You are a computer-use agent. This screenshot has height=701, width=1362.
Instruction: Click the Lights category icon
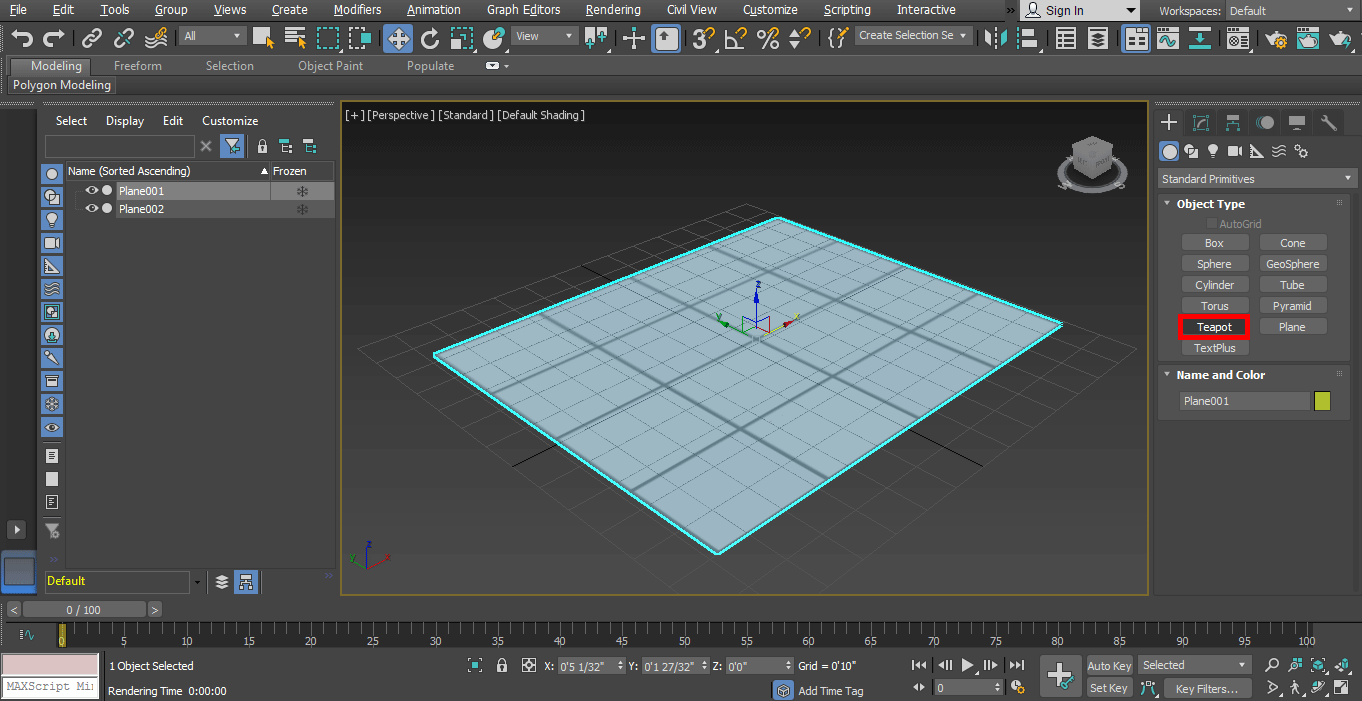coord(1213,151)
